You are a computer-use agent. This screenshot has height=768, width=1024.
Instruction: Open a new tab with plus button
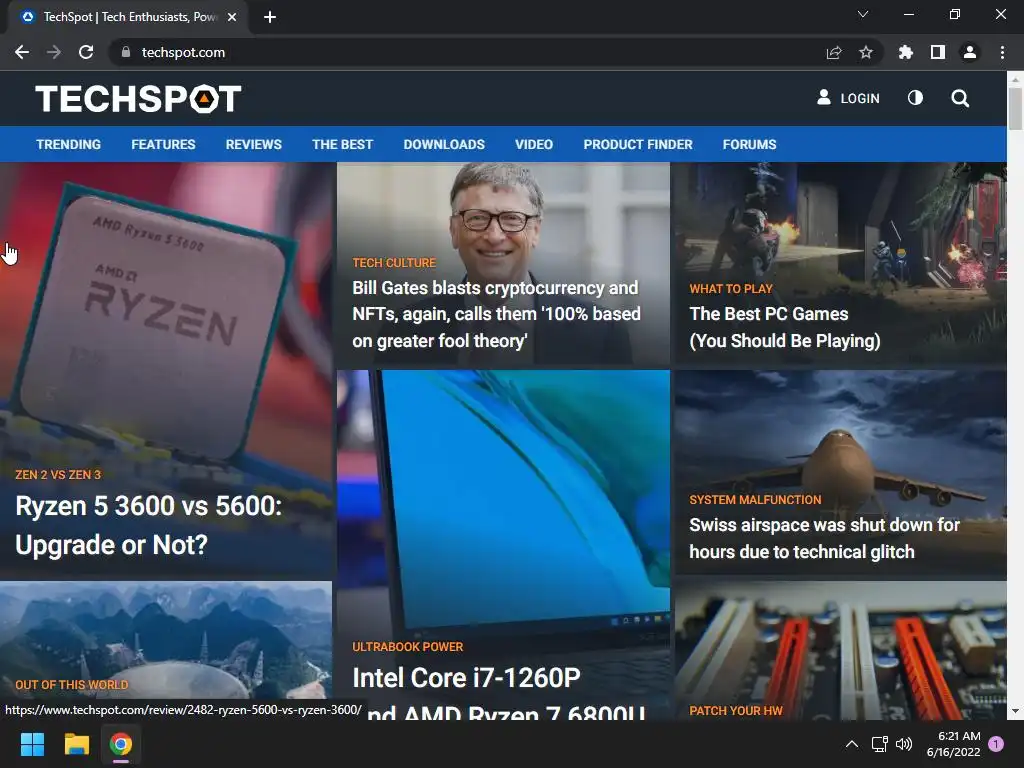[270, 17]
